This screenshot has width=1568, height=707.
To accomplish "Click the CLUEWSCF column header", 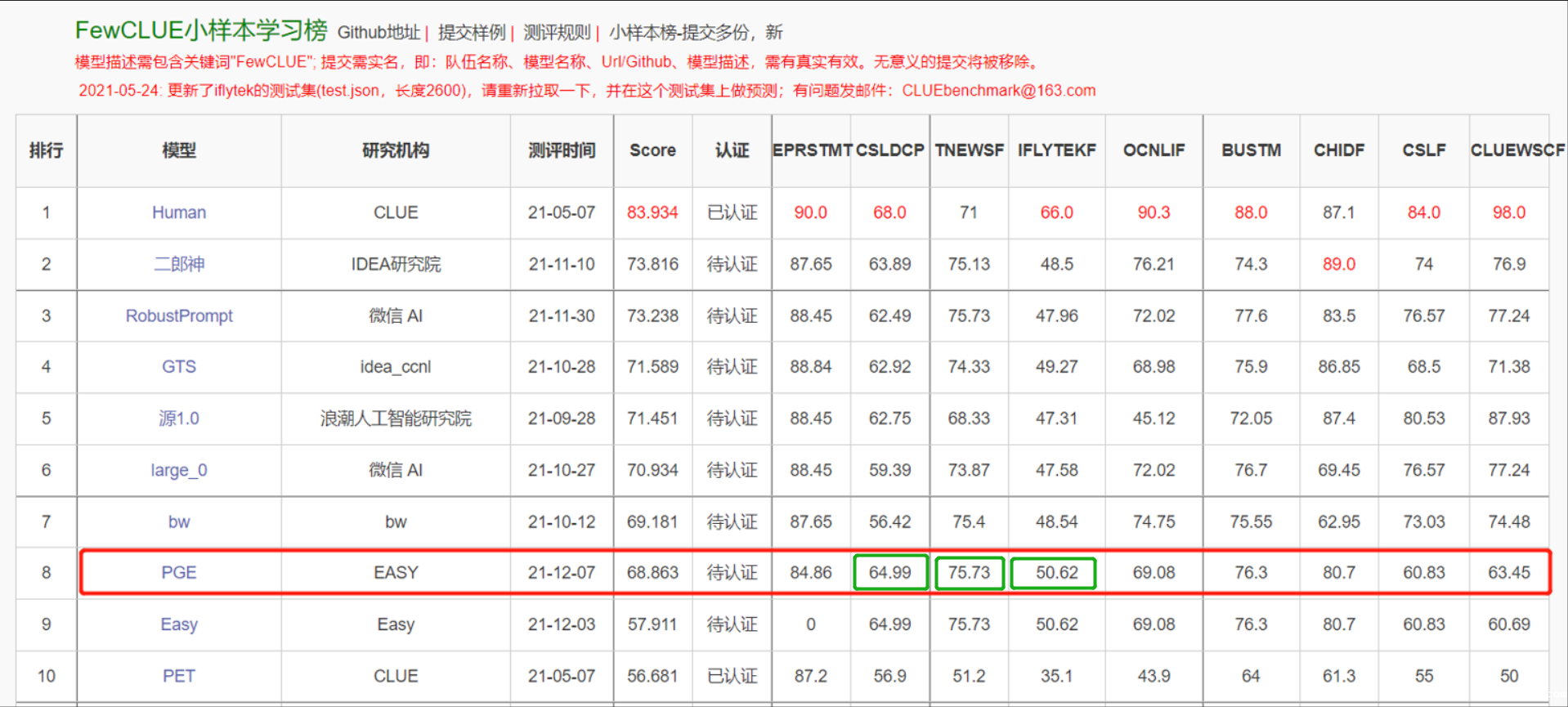I will coord(1516,150).
